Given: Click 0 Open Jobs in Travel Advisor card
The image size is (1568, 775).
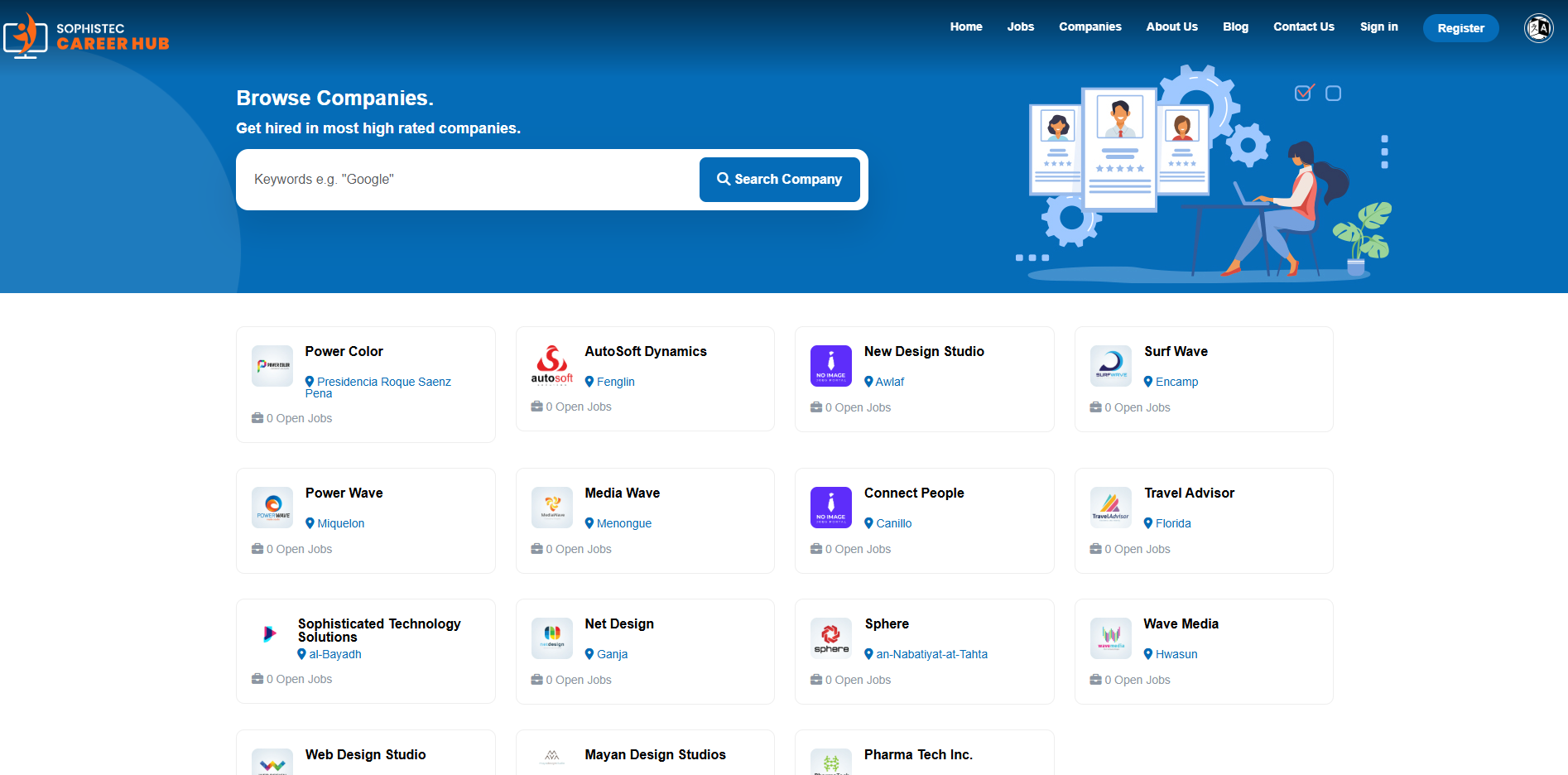Looking at the screenshot, I should tap(1138, 549).
